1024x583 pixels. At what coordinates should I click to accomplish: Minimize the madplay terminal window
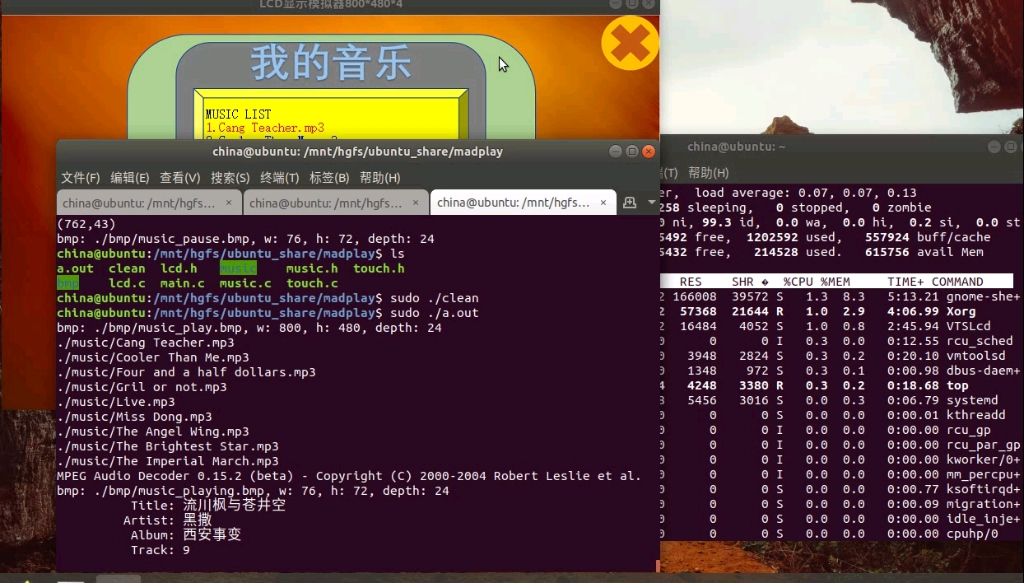615,151
